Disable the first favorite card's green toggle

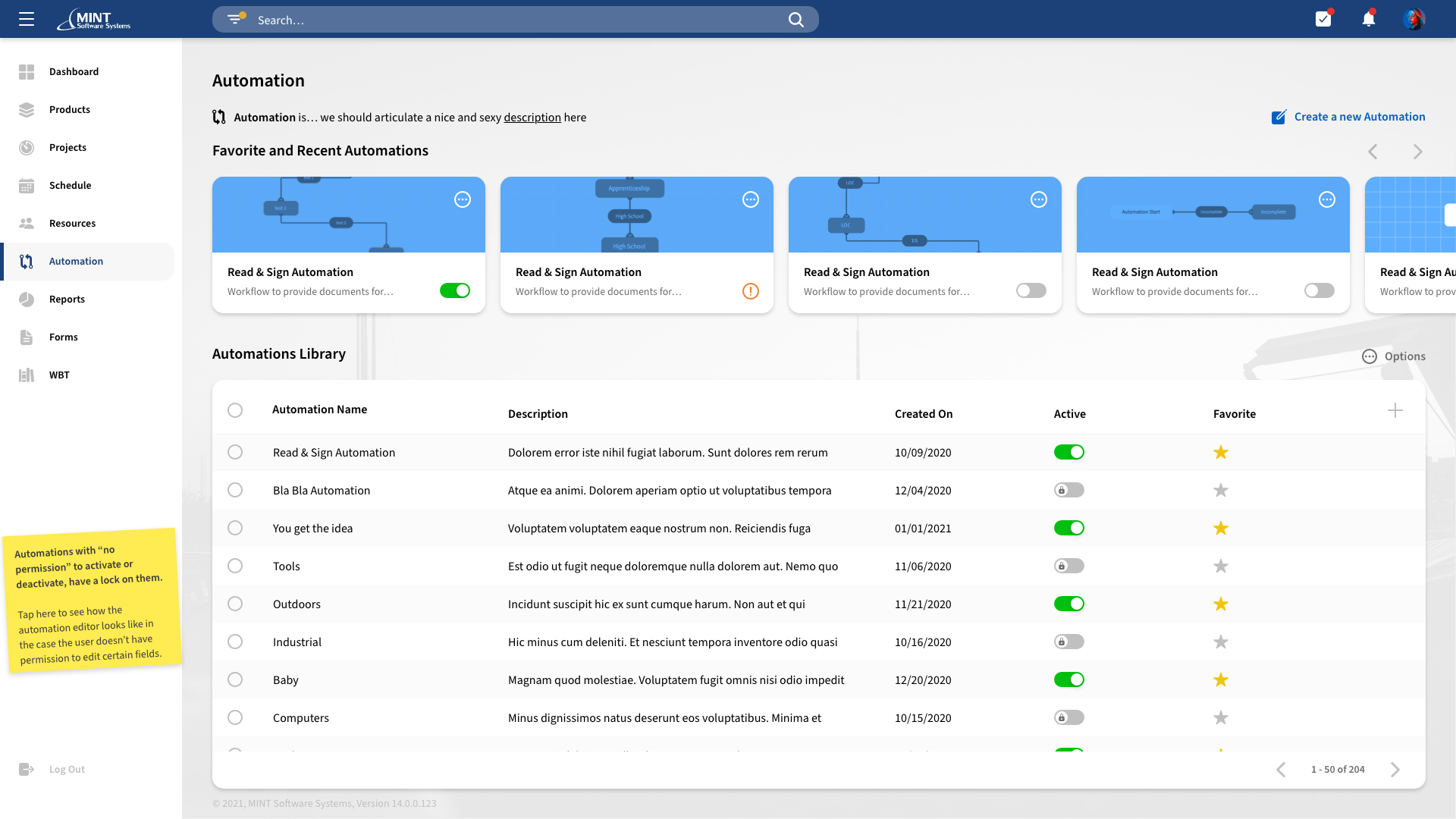click(455, 290)
